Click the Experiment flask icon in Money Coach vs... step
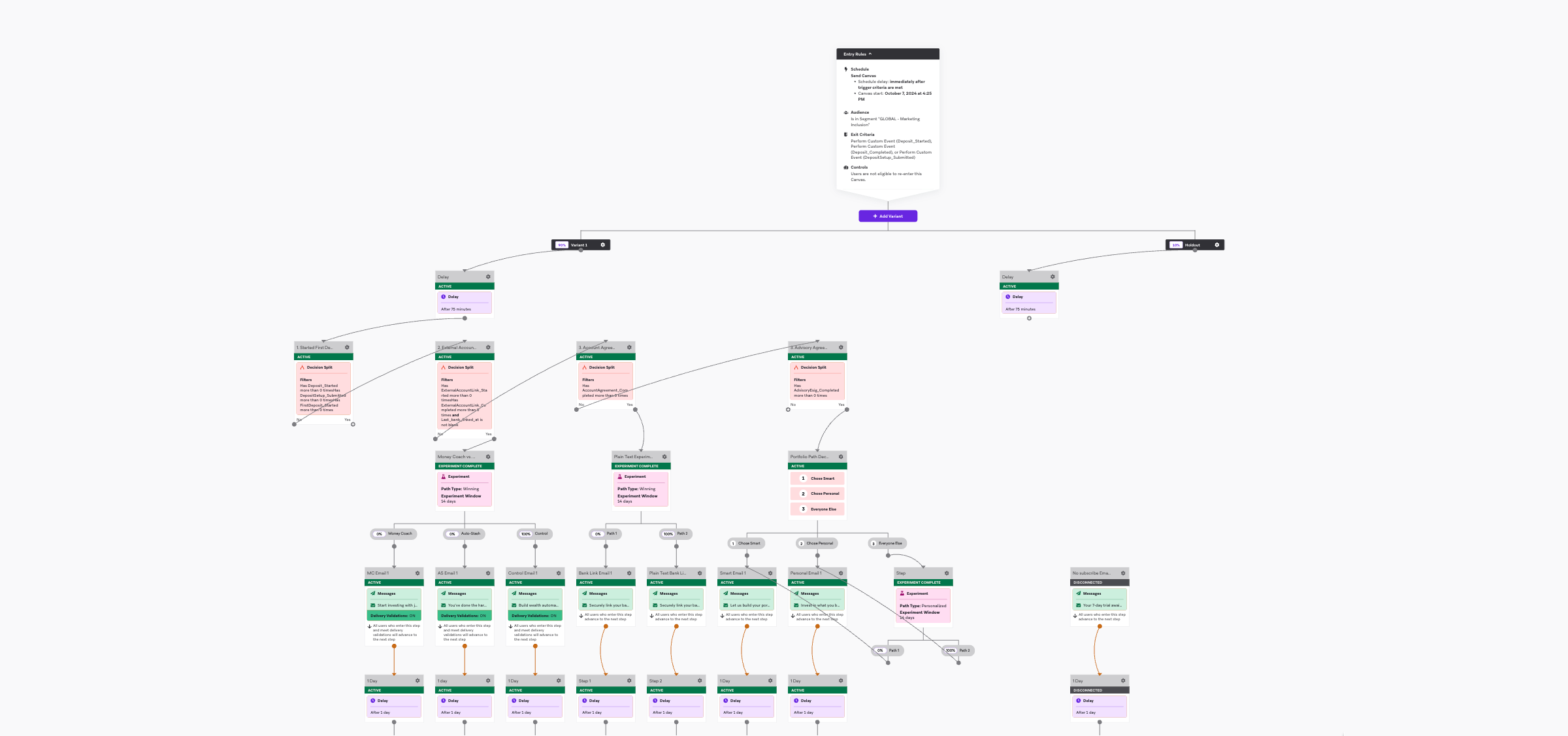This screenshot has width=1568, height=736. [x=444, y=477]
